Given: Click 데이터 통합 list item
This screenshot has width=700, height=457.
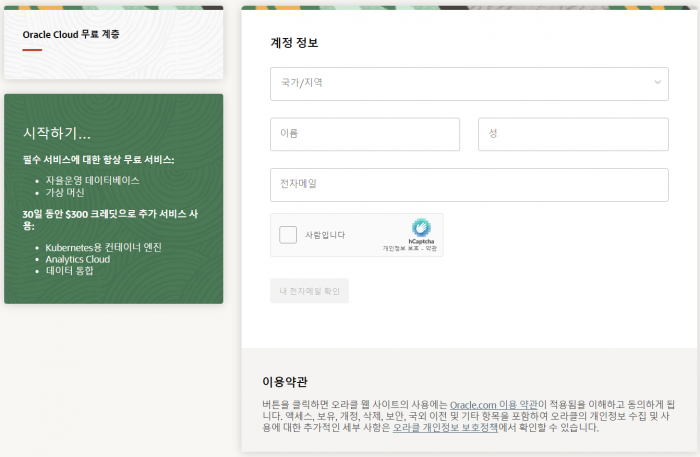Looking at the screenshot, I should 70,270.
